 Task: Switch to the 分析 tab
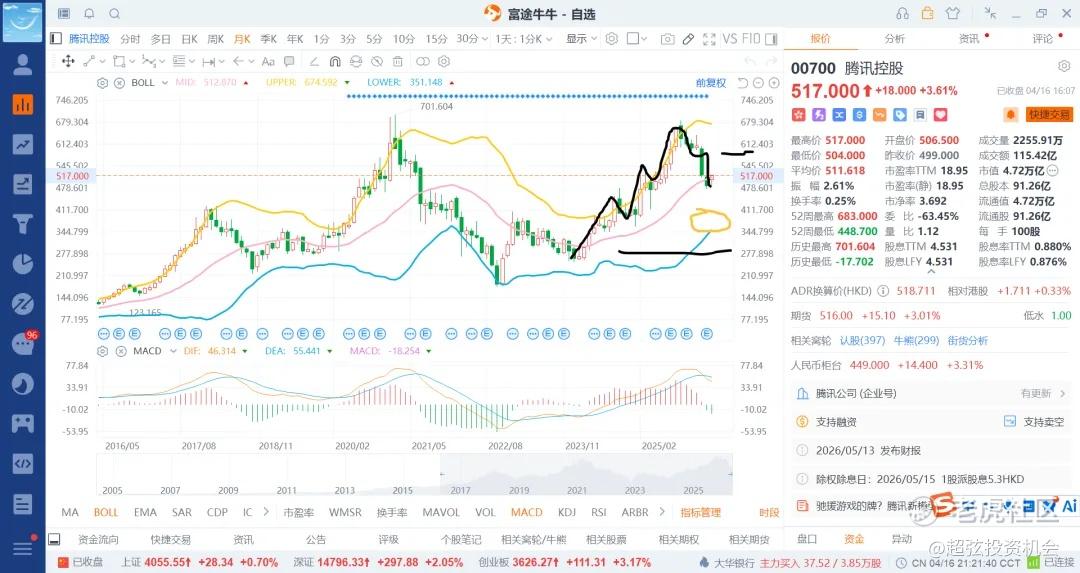point(894,39)
